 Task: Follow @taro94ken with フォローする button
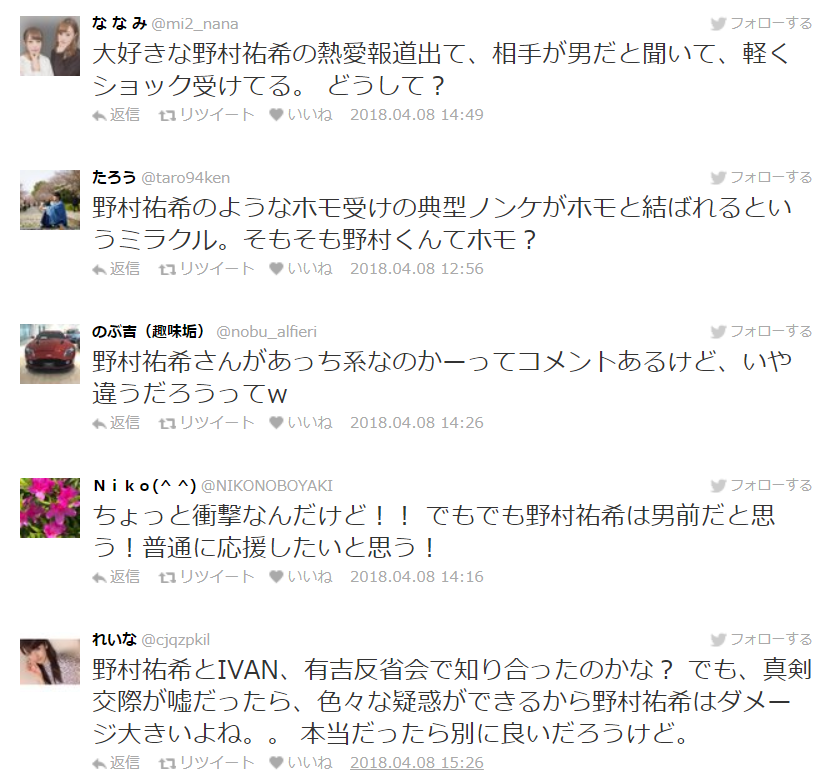click(x=761, y=178)
